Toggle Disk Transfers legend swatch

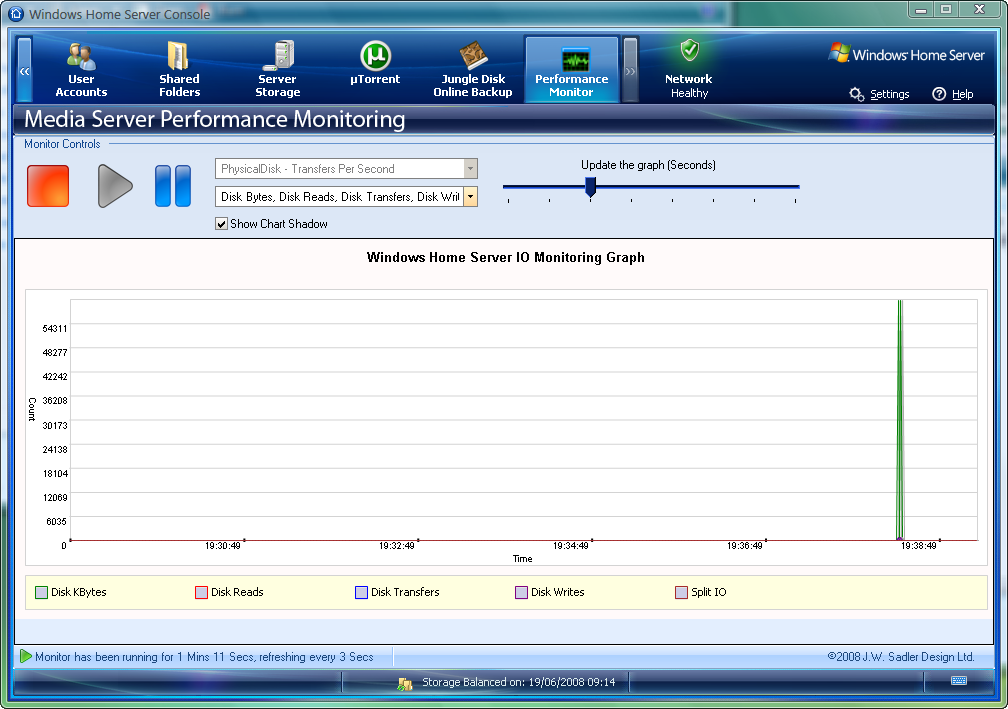pyautogui.click(x=361, y=592)
